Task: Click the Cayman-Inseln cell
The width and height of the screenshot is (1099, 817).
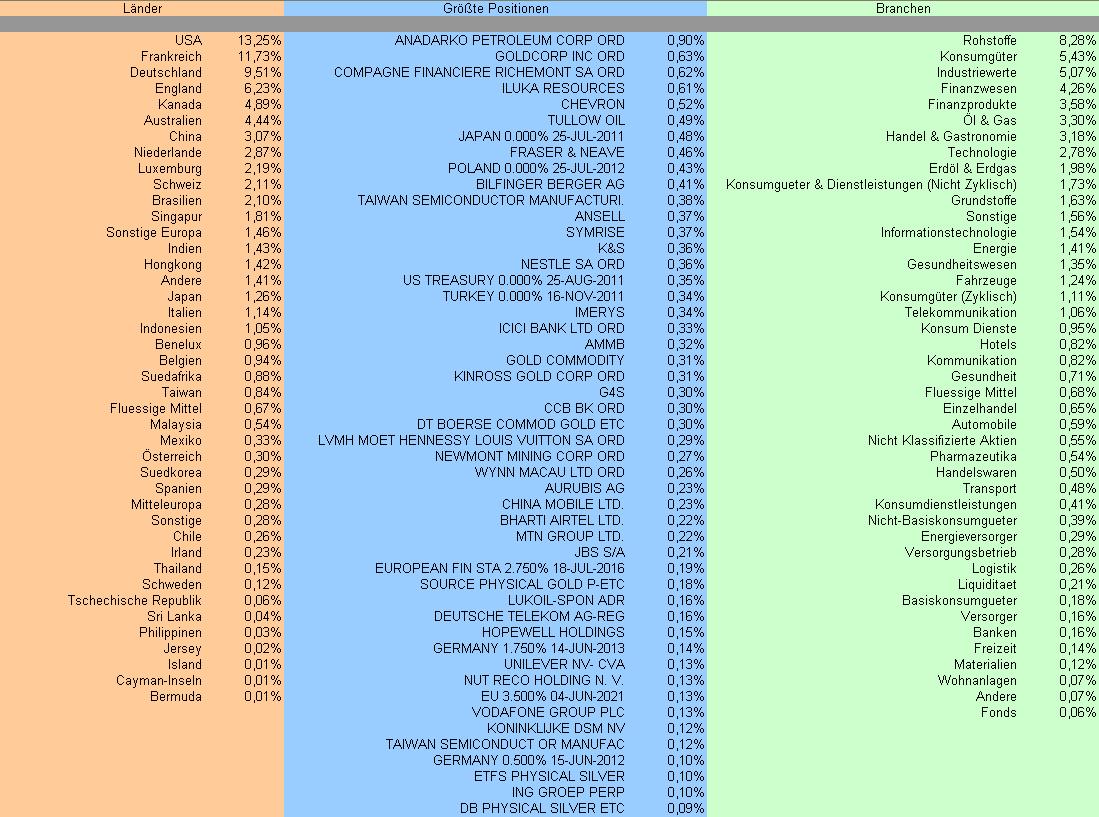Action: tap(159, 680)
